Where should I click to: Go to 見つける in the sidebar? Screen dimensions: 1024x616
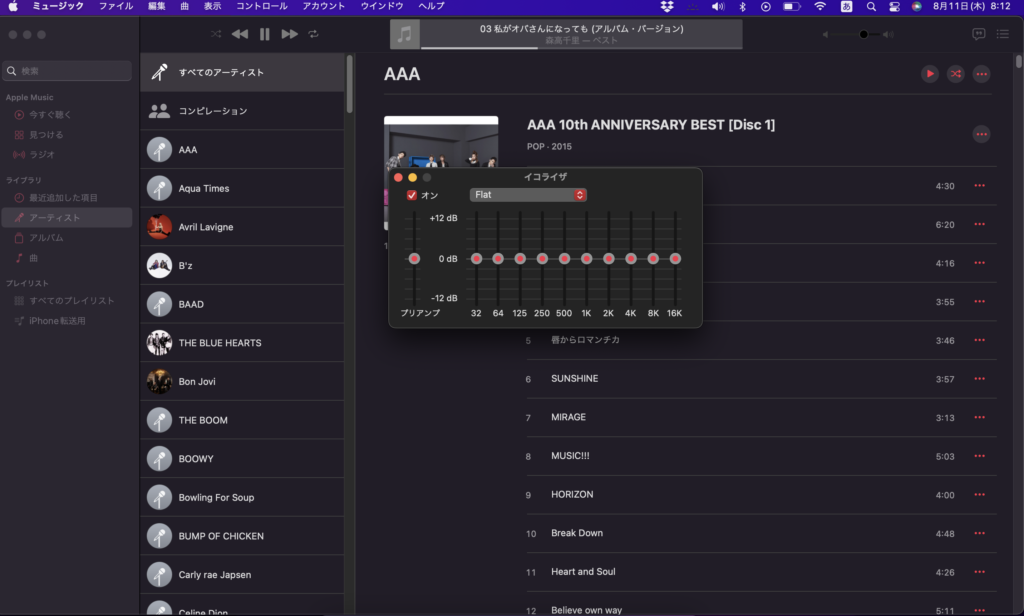coord(67,135)
